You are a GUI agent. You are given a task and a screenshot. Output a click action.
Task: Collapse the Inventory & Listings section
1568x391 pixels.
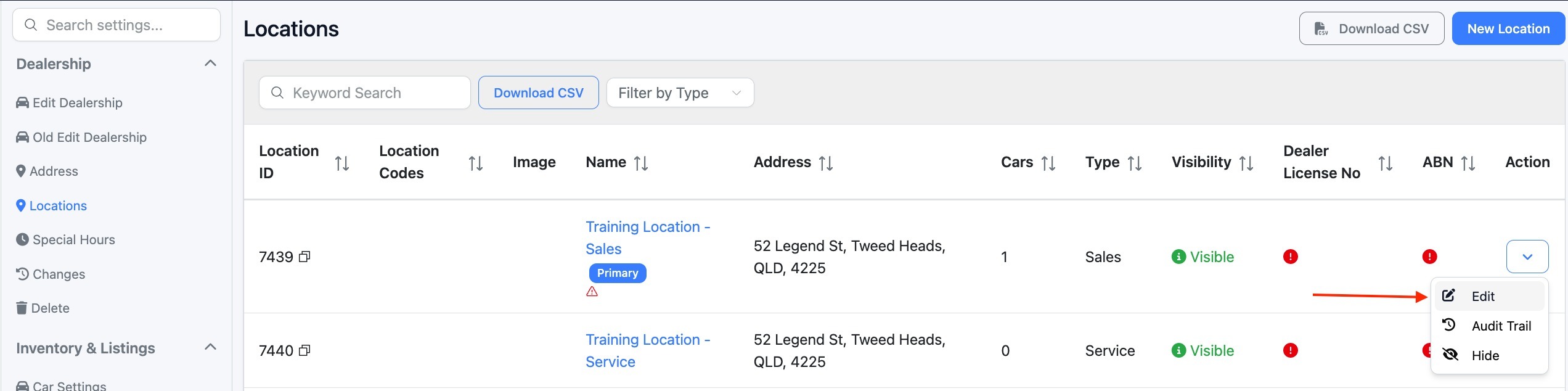point(210,347)
